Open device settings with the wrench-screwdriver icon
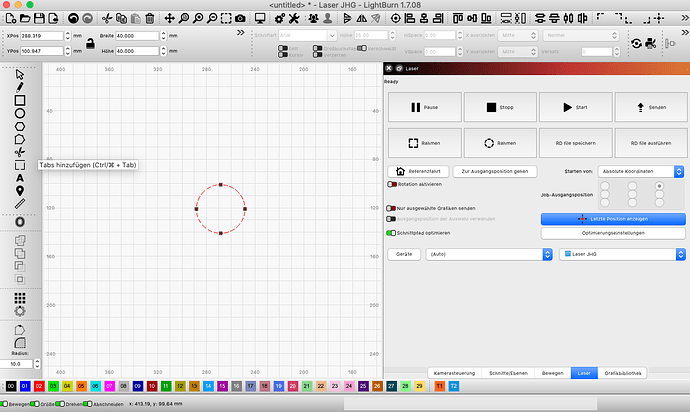 pos(294,18)
